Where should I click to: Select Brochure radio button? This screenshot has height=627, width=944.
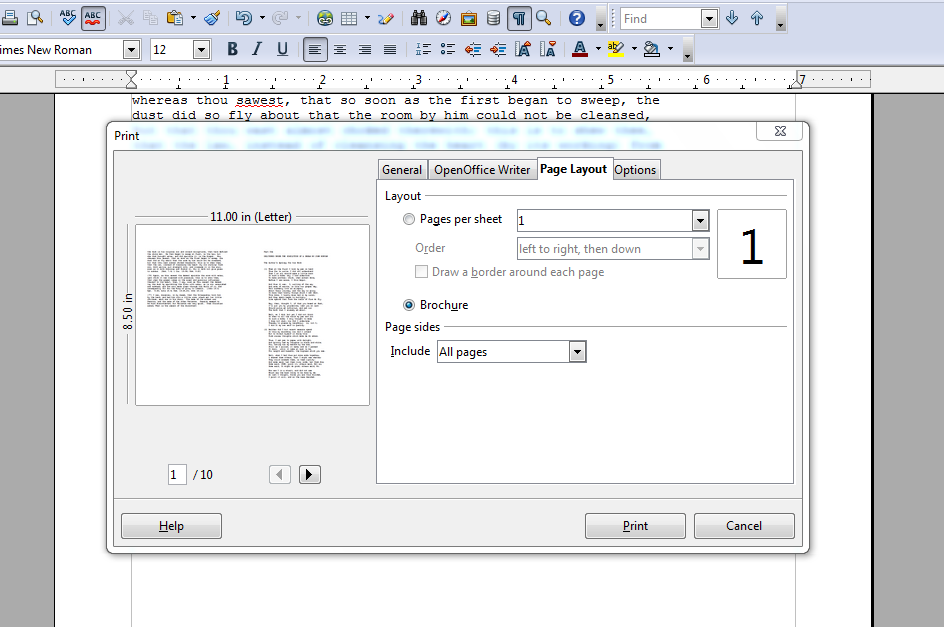pyautogui.click(x=409, y=305)
